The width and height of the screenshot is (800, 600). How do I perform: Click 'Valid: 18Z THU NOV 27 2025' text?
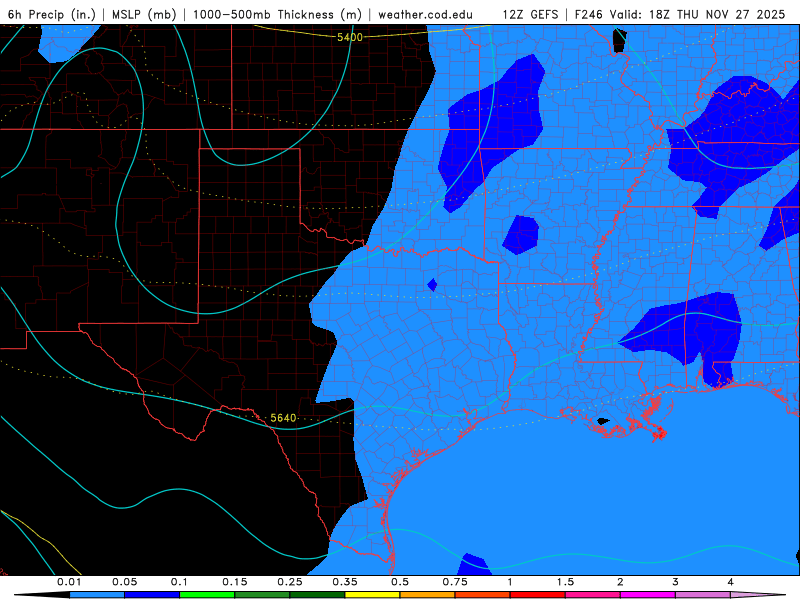pos(697,14)
